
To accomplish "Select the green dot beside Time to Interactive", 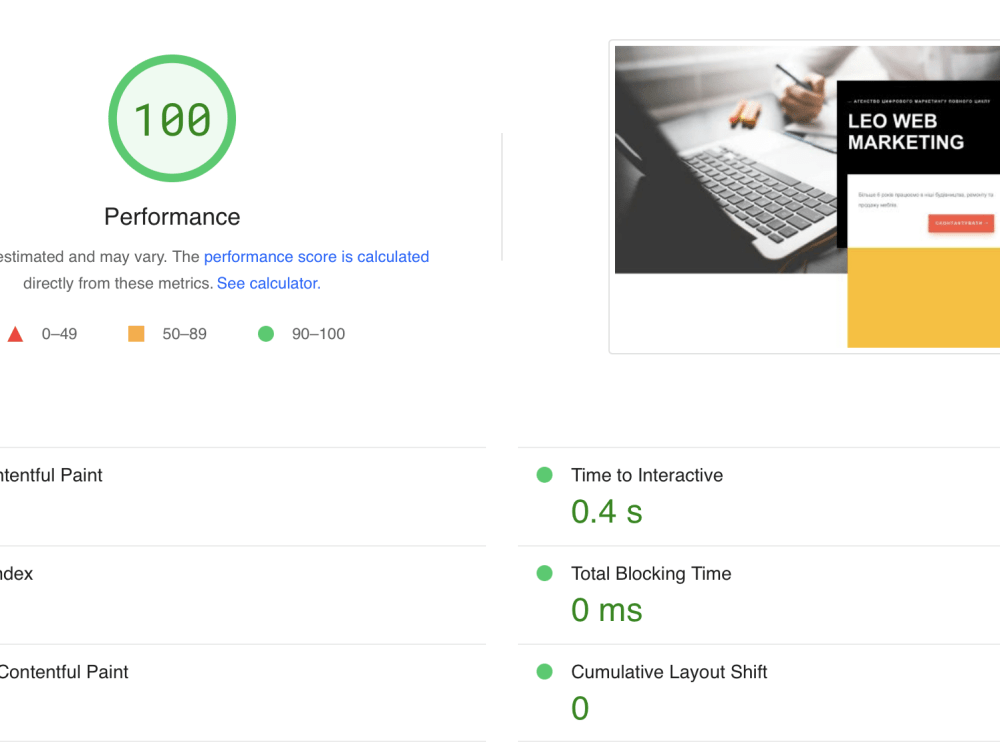I will (x=544, y=475).
